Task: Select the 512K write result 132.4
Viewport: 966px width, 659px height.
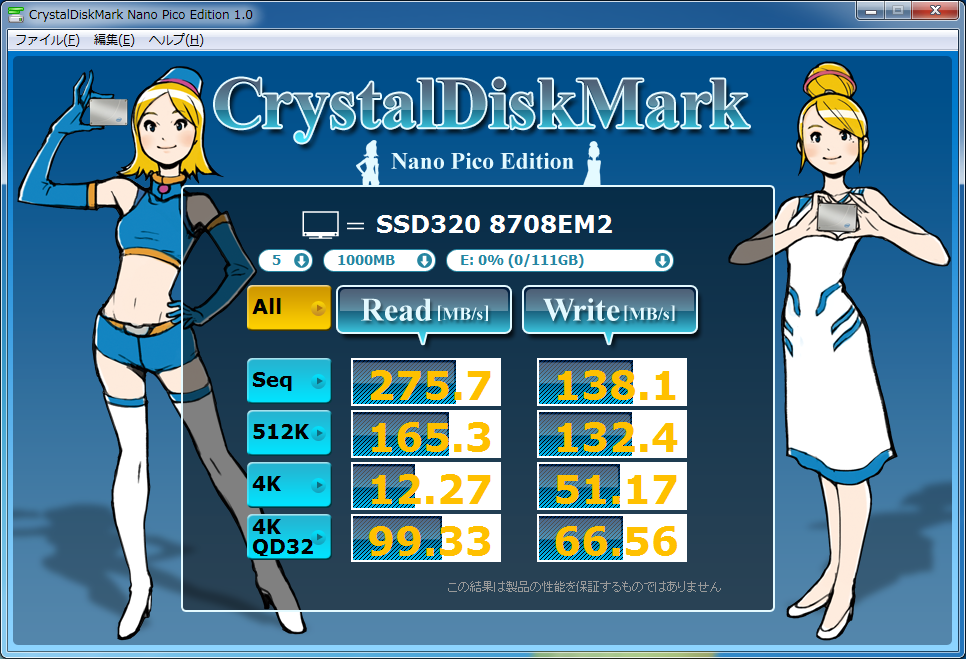Action: pos(612,434)
